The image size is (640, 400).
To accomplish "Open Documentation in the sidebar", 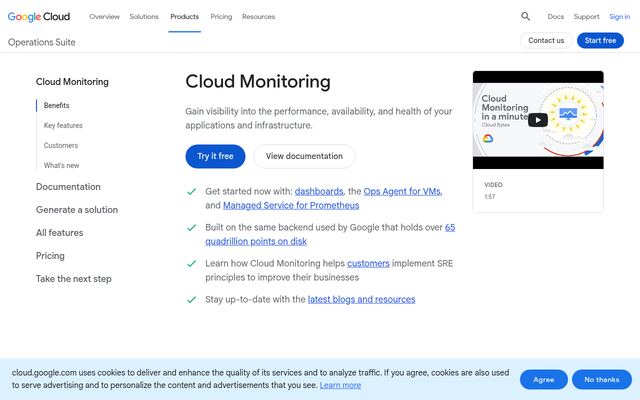I will pos(68,187).
